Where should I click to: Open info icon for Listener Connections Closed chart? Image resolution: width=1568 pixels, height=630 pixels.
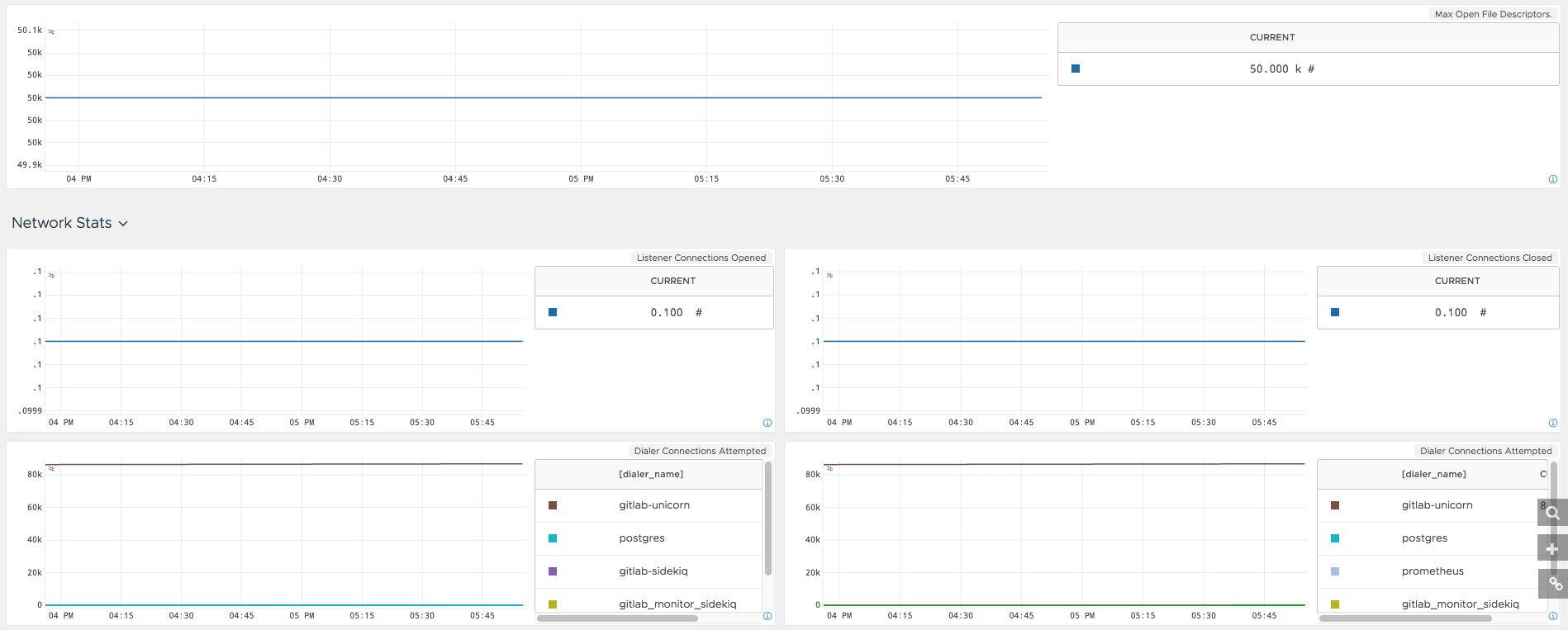1553,423
